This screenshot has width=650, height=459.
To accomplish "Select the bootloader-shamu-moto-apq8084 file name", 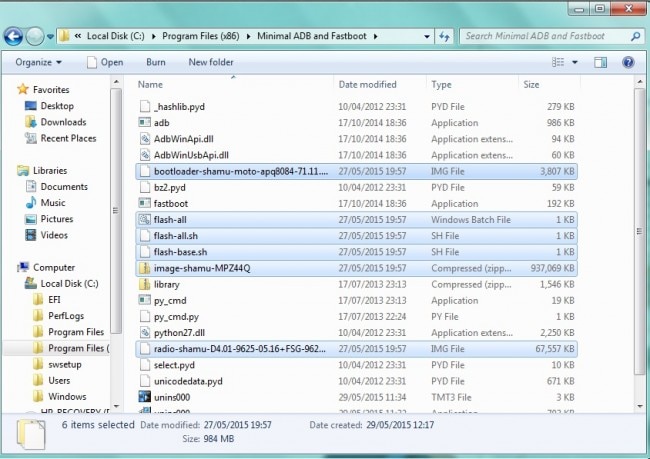I will [241, 171].
